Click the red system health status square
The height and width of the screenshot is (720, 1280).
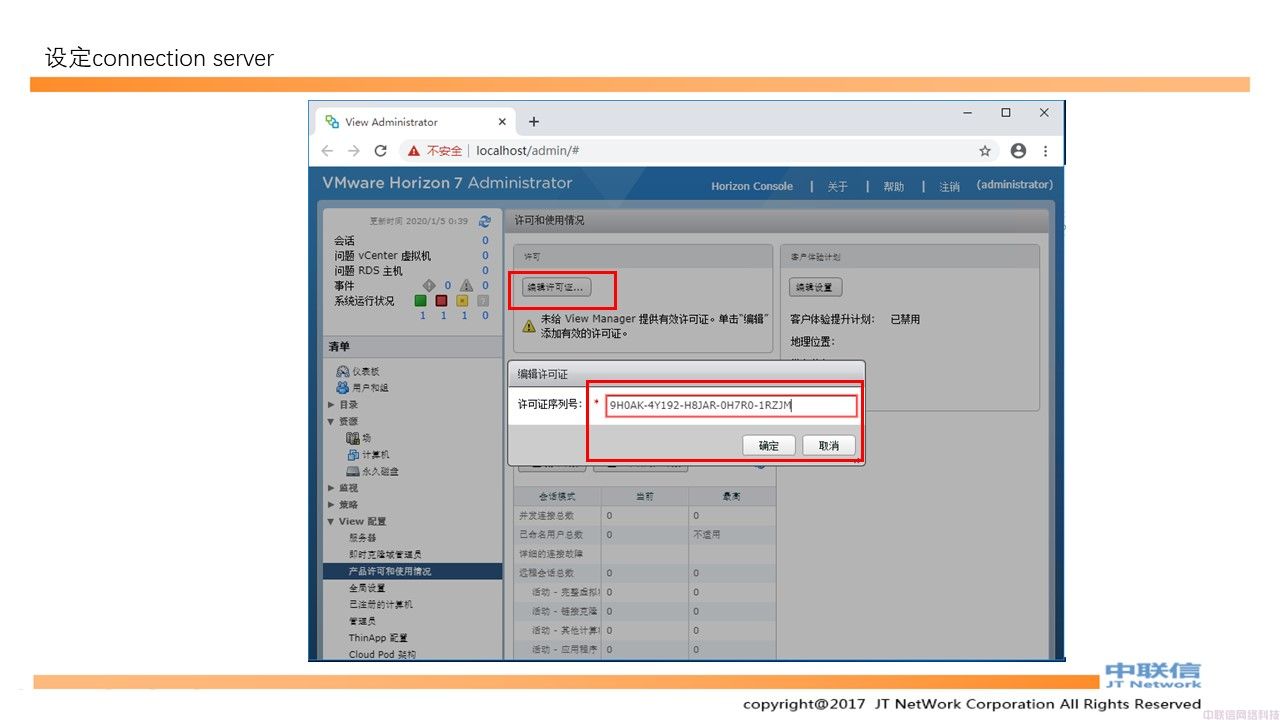click(441, 300)
